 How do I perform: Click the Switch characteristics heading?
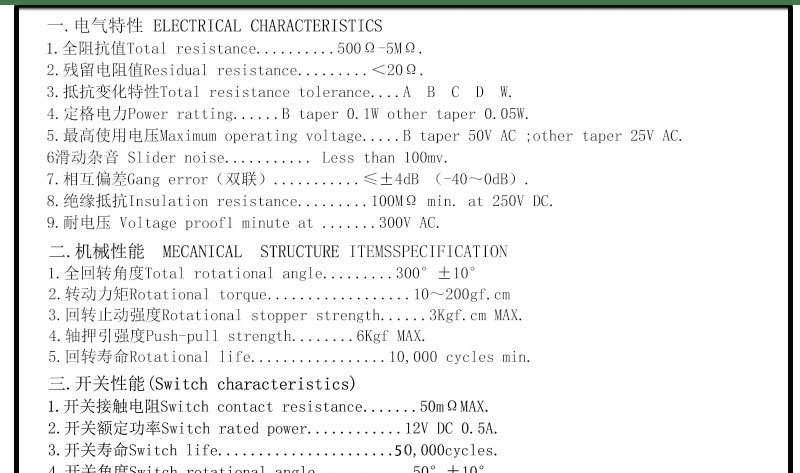point(203,384)
